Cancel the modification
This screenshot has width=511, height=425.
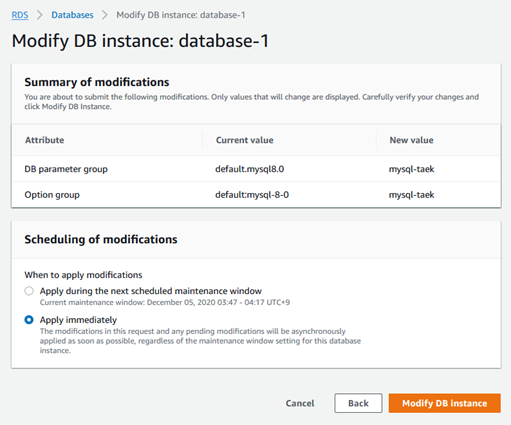[x=300, y=403]
